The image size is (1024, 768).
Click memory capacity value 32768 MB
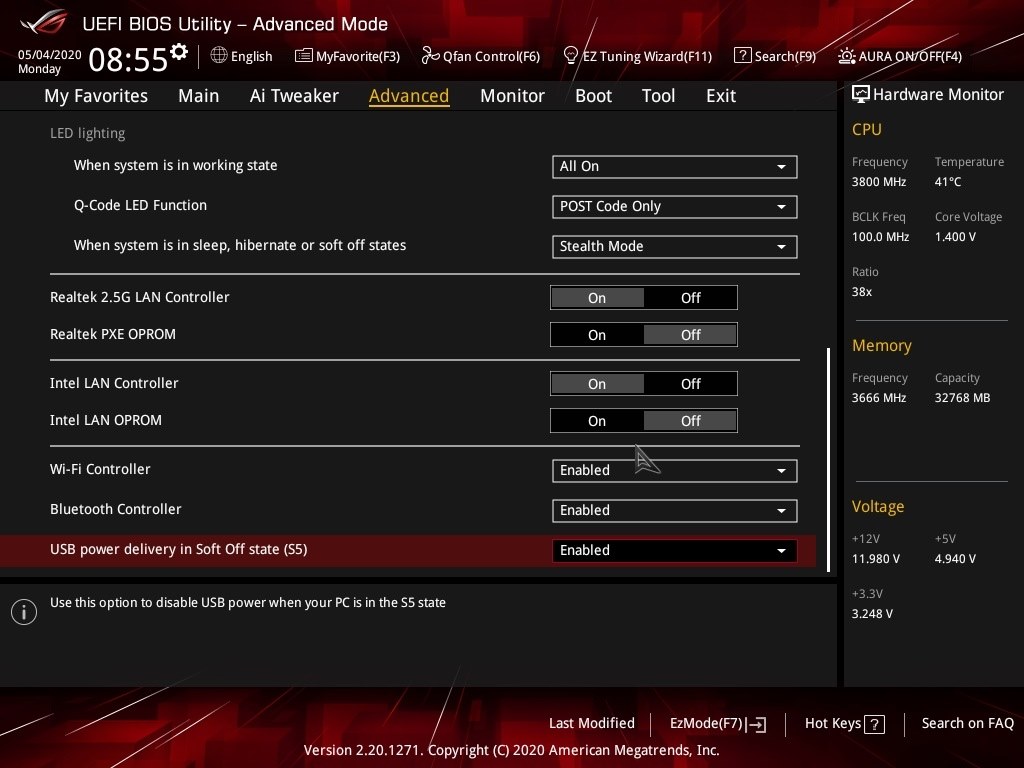point(962,398)
